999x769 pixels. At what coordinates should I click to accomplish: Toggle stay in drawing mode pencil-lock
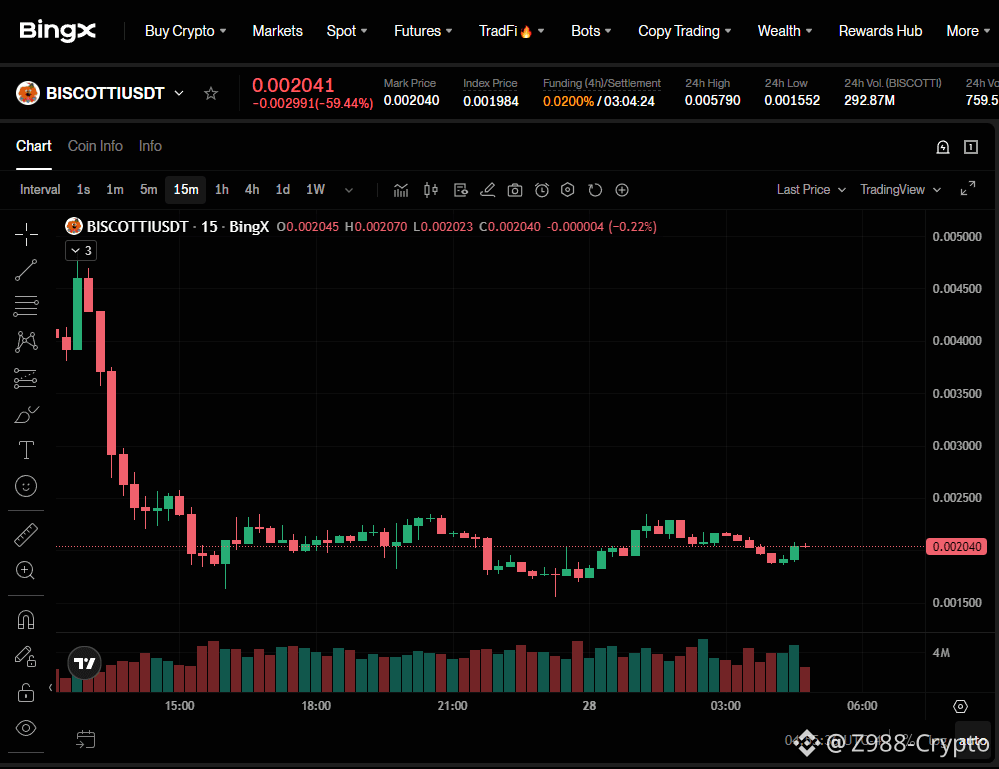click(25, 656)
